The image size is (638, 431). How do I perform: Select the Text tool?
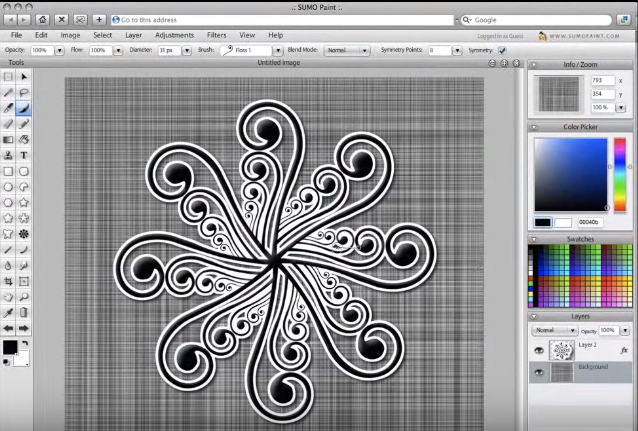tap(24, 155)
